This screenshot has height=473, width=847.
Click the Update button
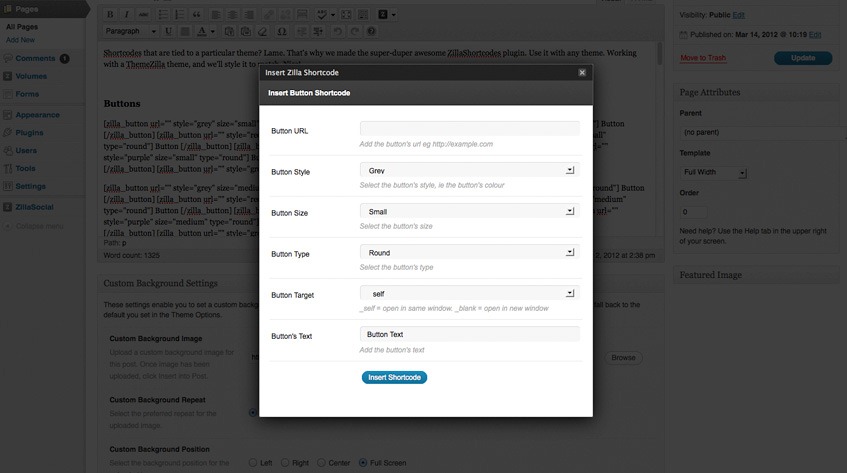pyautogui.click(x=803, y=58)
